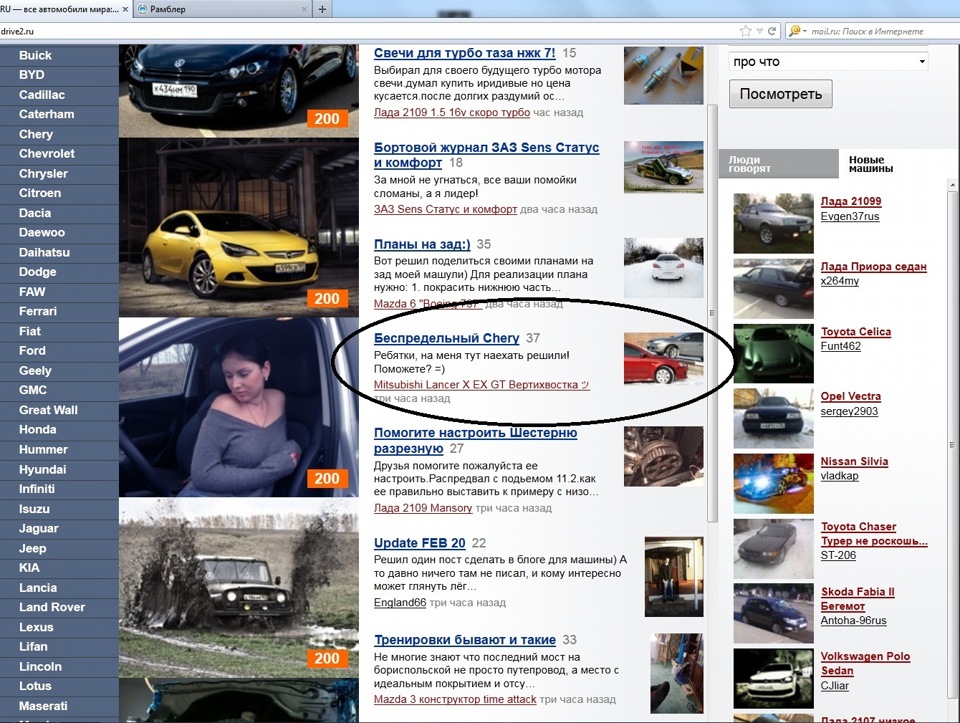Click the drive2.ru address field

point(367,31)
